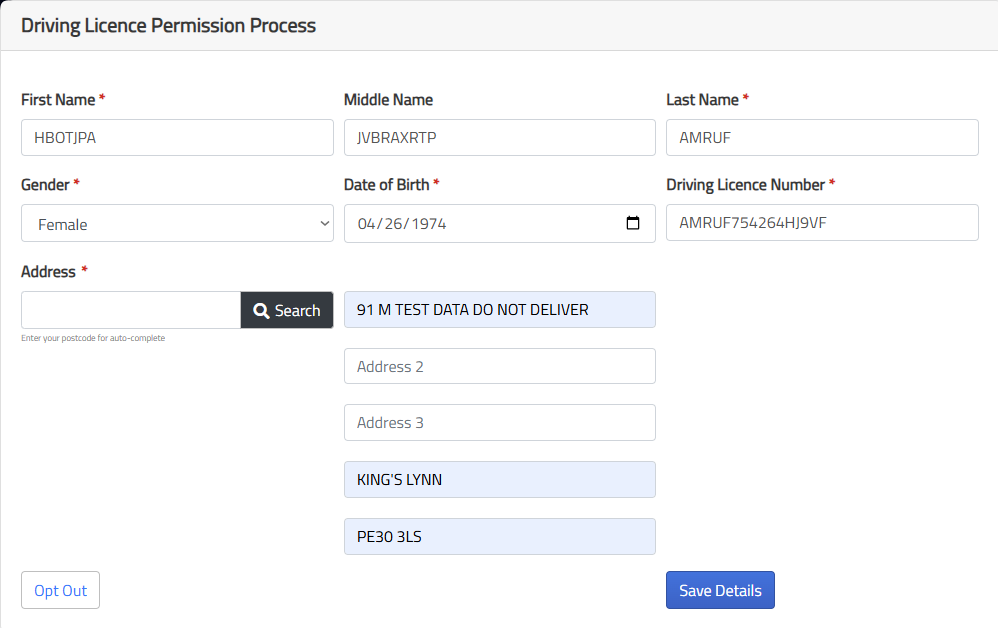The height and width of the screenshot is (628, 998).
Task: Open the date picker calendar icon
Action: point(633,224)
